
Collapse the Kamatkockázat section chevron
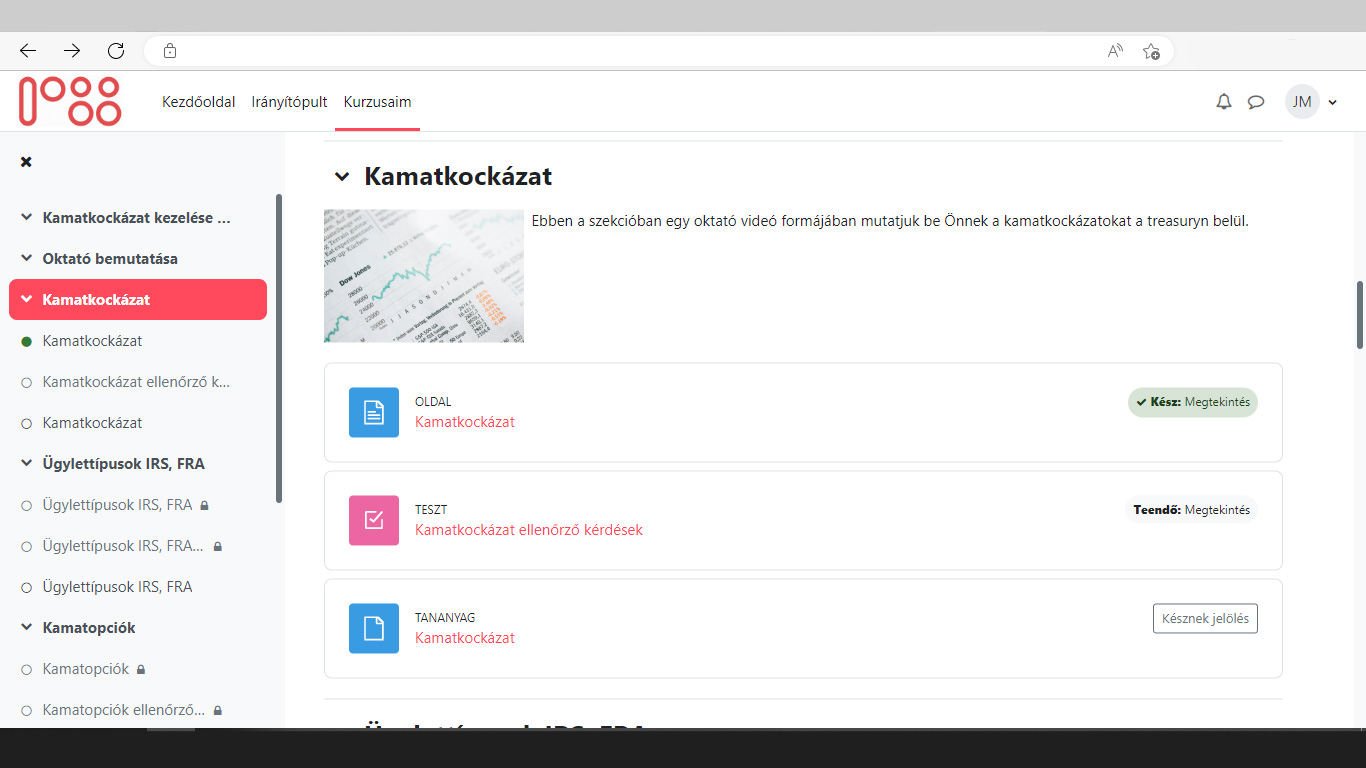coord(341,176)
